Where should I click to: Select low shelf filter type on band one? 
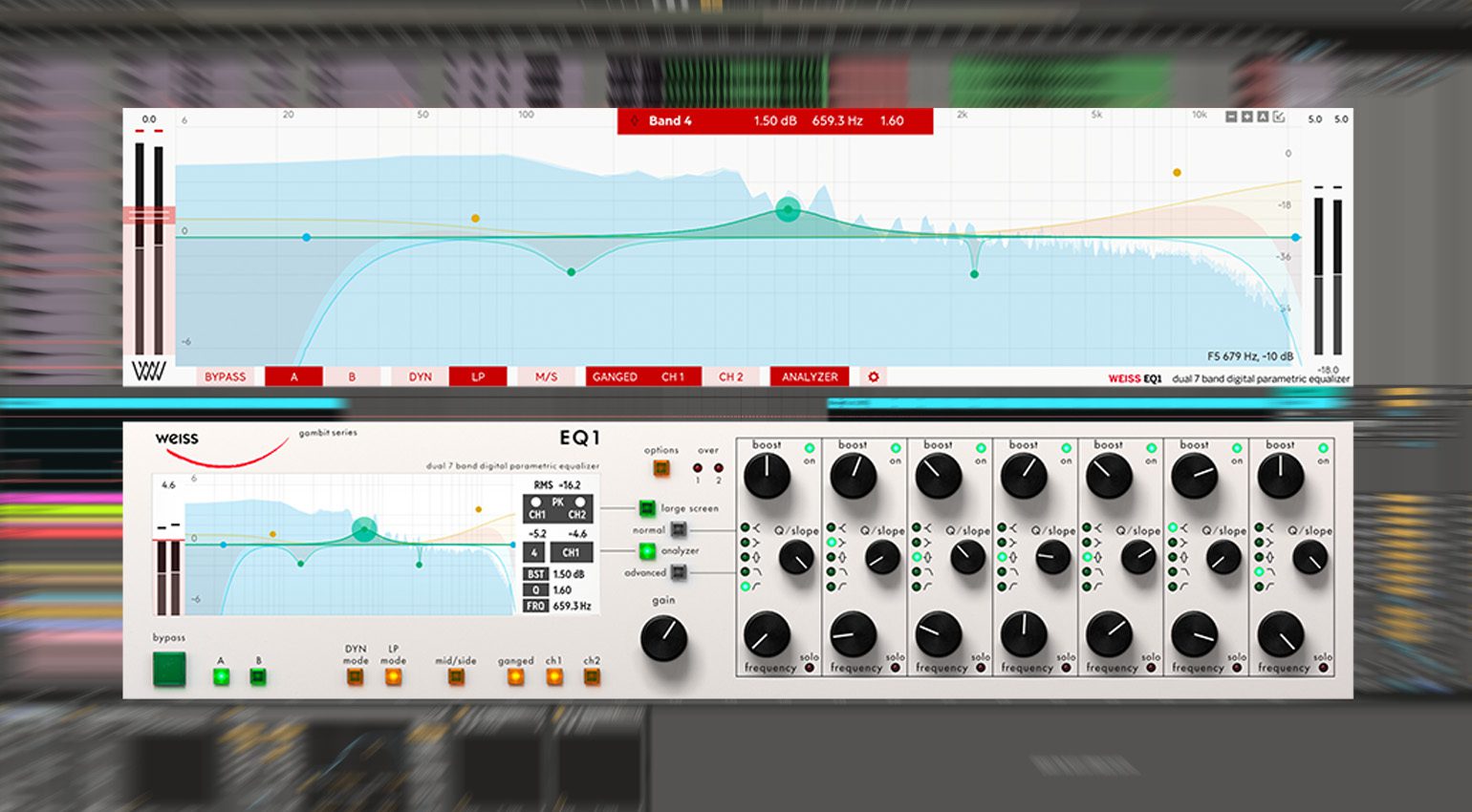click(x=745, y=543)
